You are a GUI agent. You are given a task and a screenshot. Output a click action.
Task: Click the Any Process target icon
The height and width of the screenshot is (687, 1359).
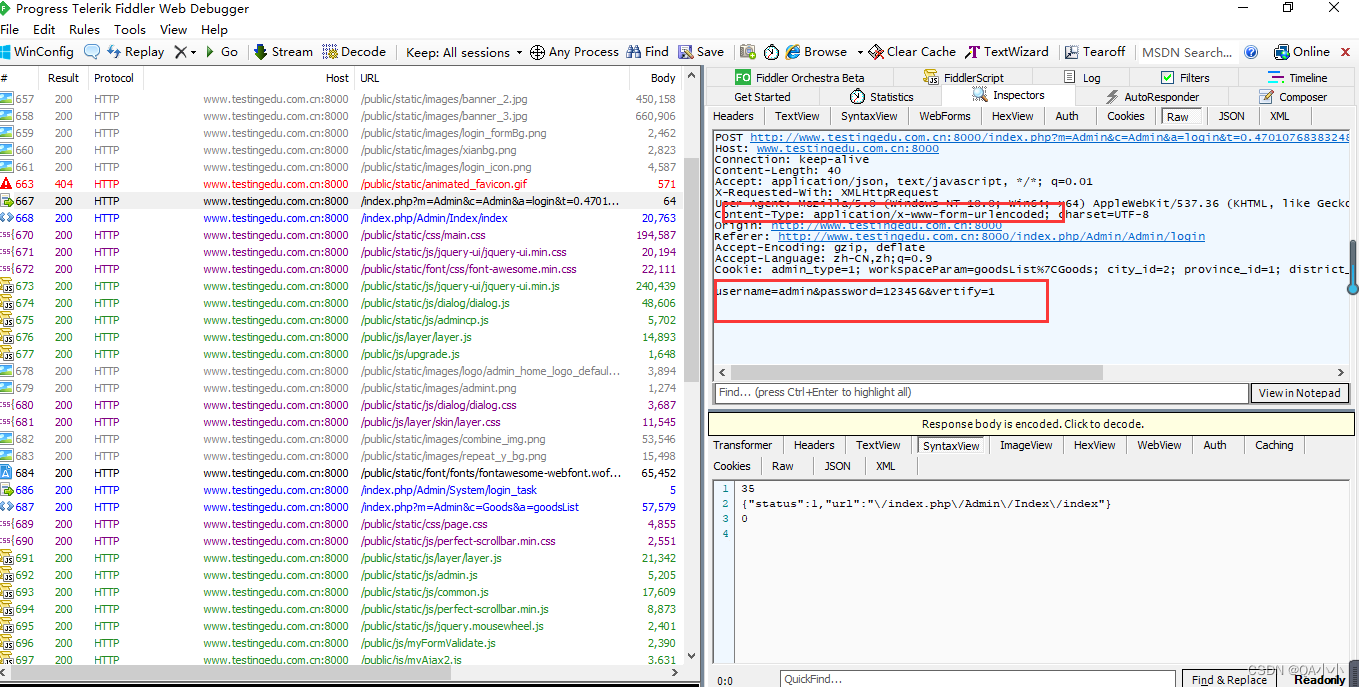coord(537,52)
